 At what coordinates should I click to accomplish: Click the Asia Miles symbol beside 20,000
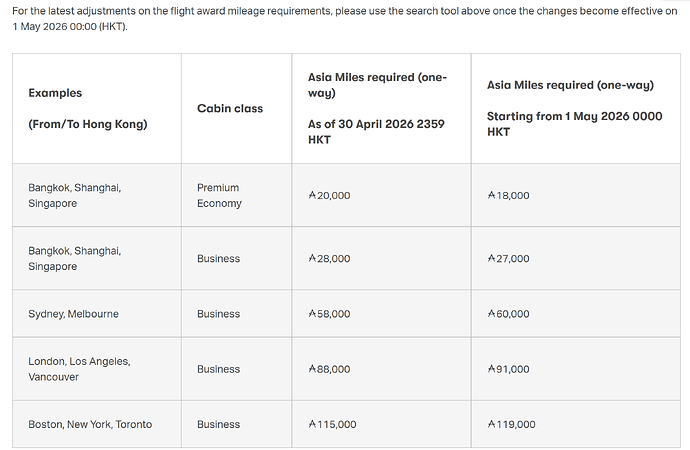click(312, 196)
